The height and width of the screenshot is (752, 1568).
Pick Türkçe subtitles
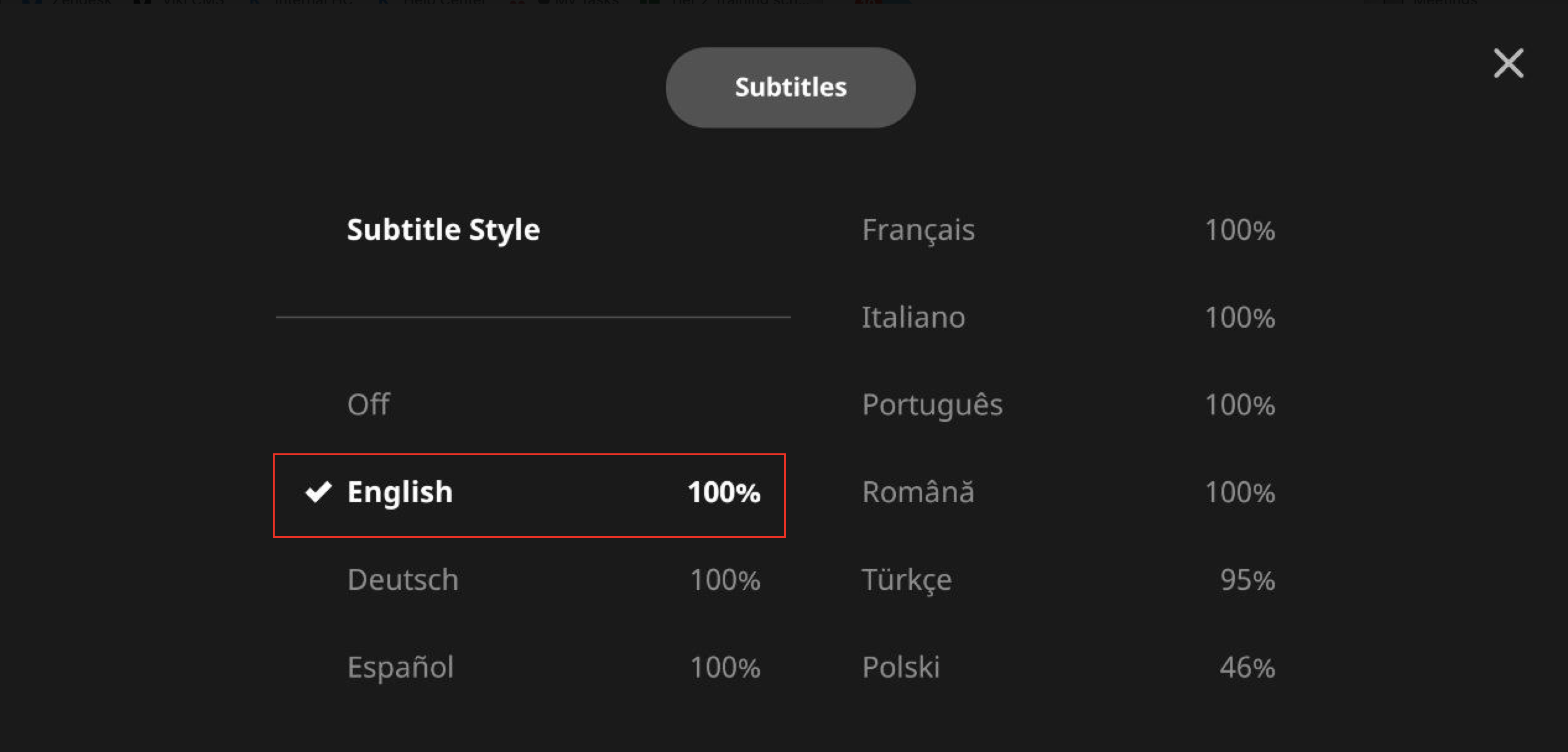click(x=1069, y=580)
